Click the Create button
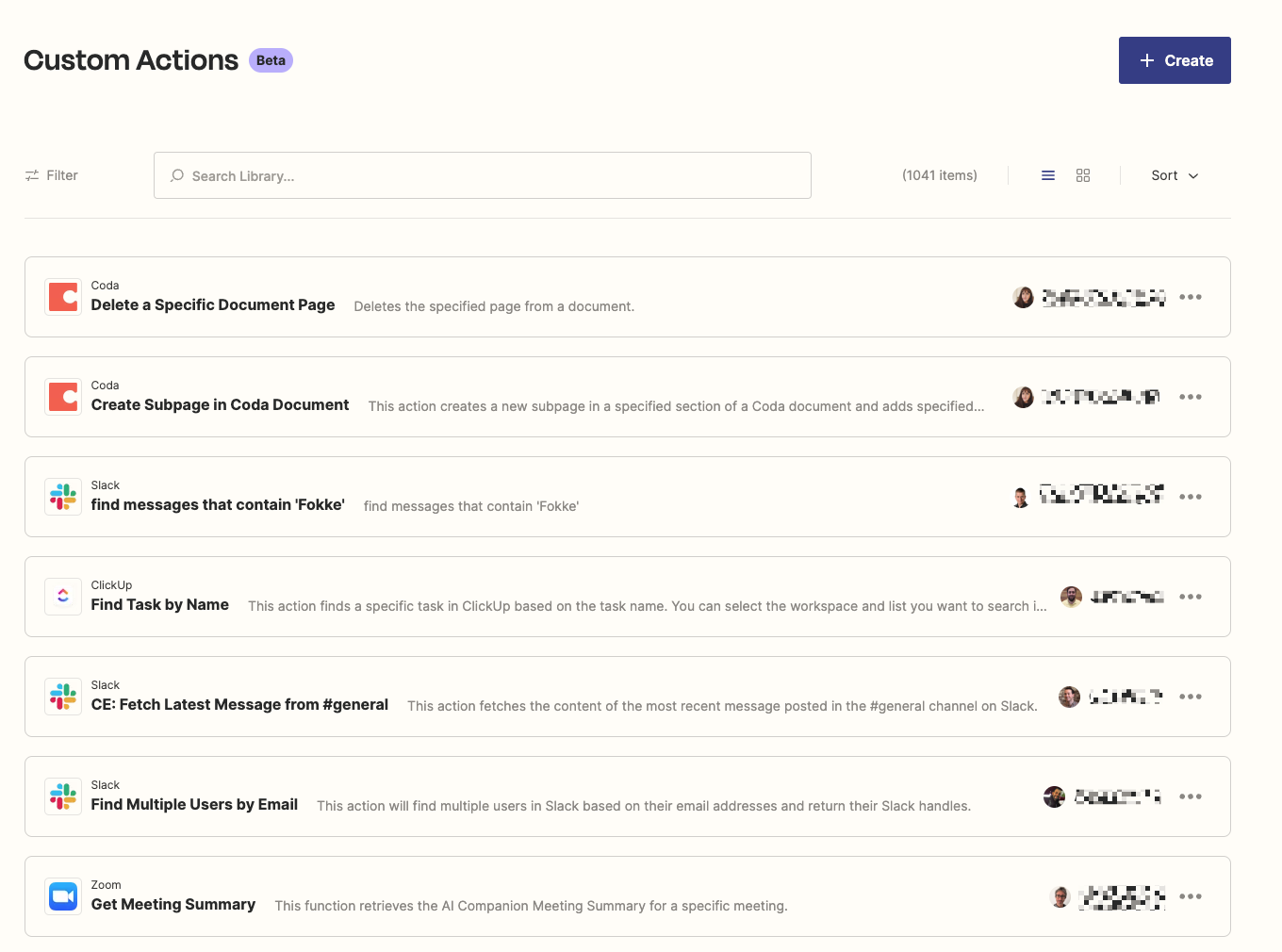Image resolution: width=1282 pixels, height=952 pixels. coord(1175,59)
